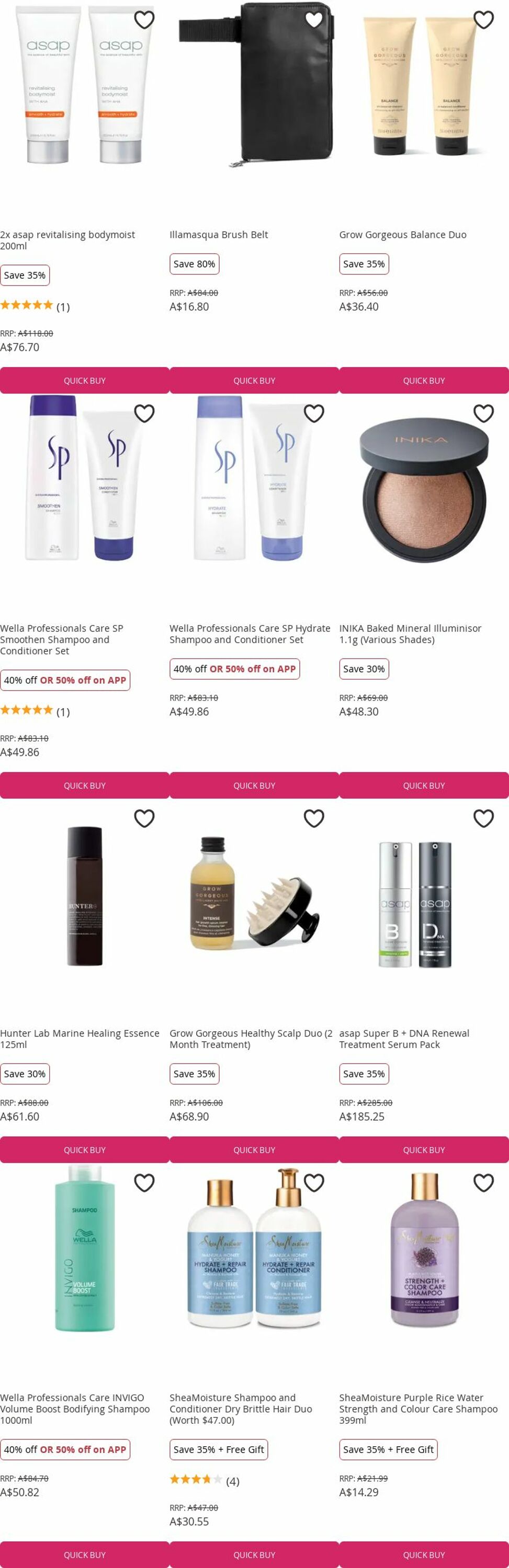Quick Buy asap Super B + DNA Serum Pack

[424, 1150]
